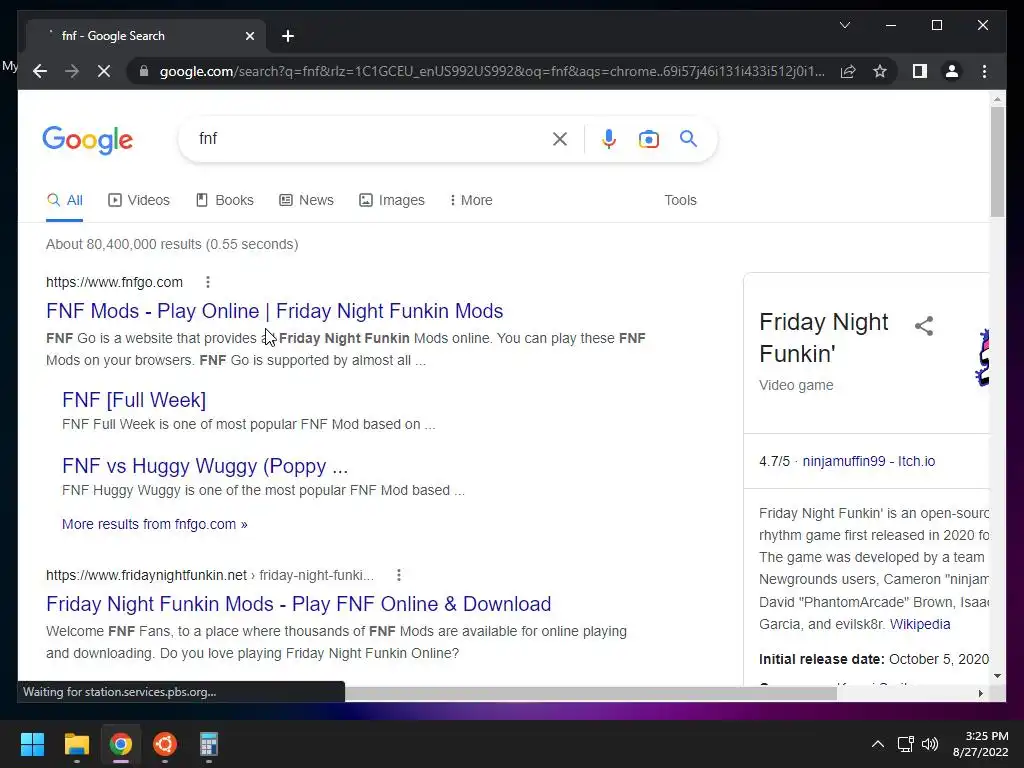Open the three-dot menu beside fnfgo.com

pyautogui.click(x=208, y=282)
